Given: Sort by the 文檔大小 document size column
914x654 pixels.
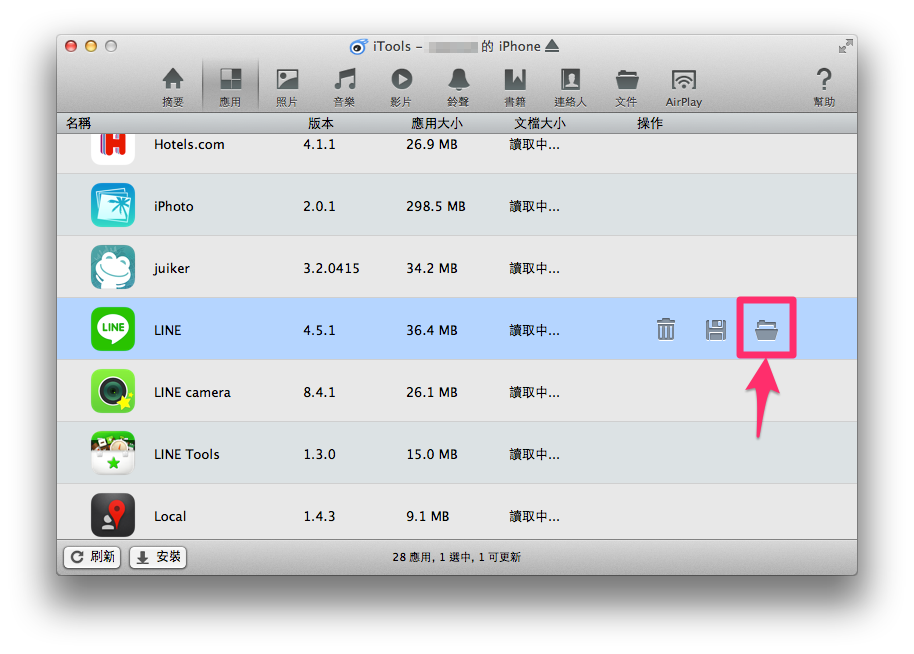Looking at the screenshot, I should tap(540, 123).
